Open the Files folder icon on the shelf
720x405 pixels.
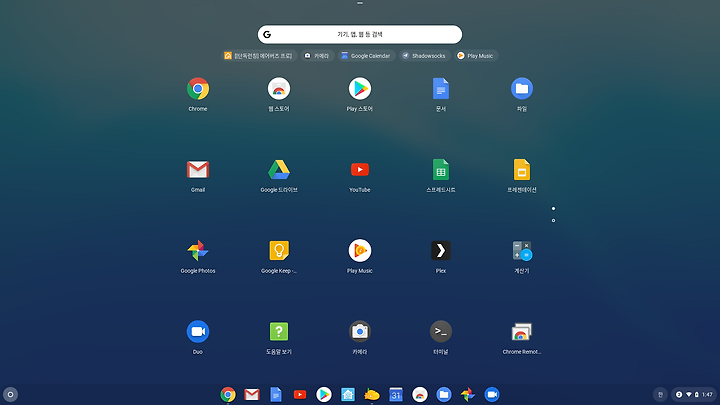[x=444, y=394]
